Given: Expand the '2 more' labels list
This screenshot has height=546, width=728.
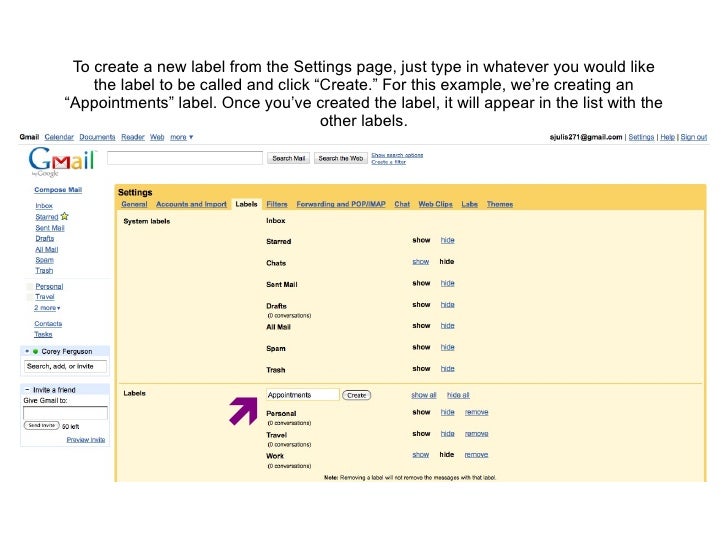Looking at the screenshot, I should click(x=47, y=308).
